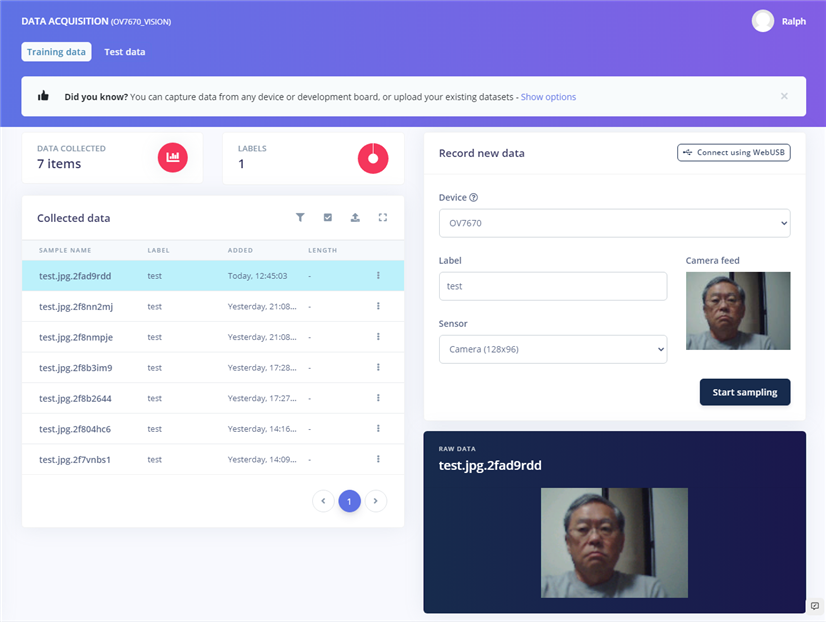This screenshot has width=826, height=622.
Task: Click the ADDED column header
Action: pos(240,250)
